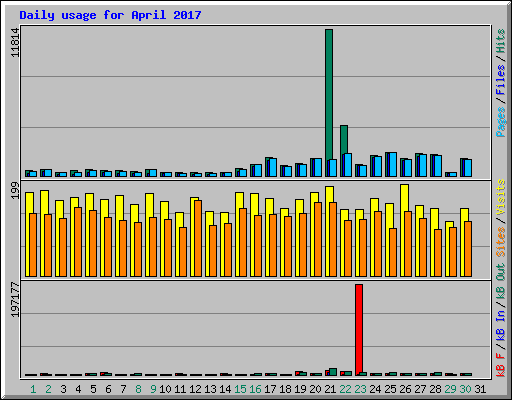The image size is (512, 400).
Task: Click day 9 on the x-axis
Action: [x=153, y=389]
